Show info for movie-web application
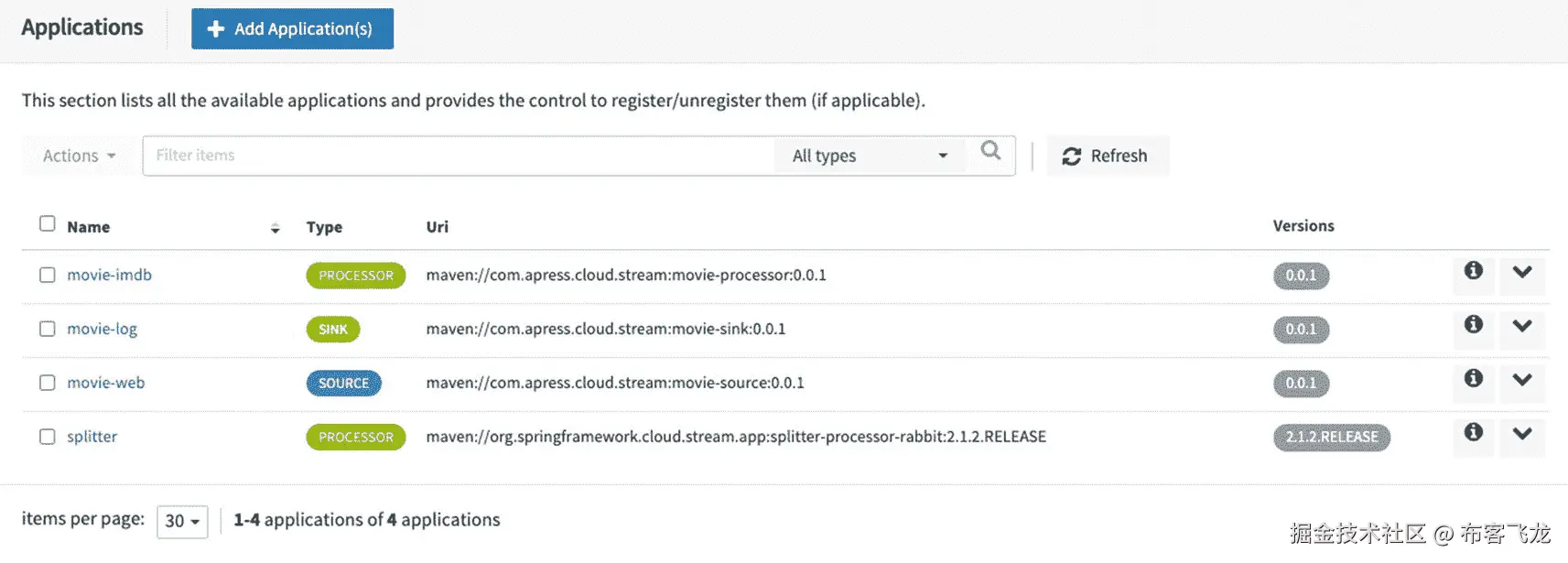Image resolution: width=1568 pixels, height=563 pixels. 1473,379
